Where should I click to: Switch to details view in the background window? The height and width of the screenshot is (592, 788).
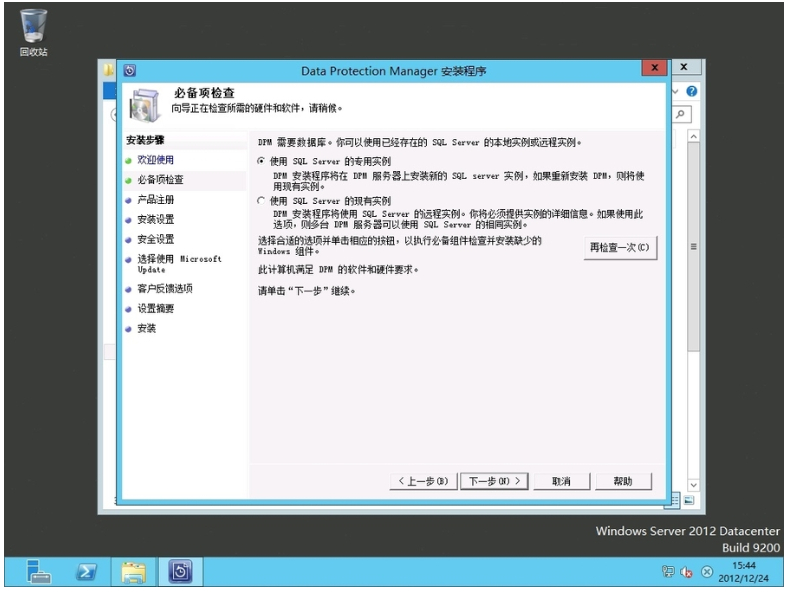tap(674, 500)
